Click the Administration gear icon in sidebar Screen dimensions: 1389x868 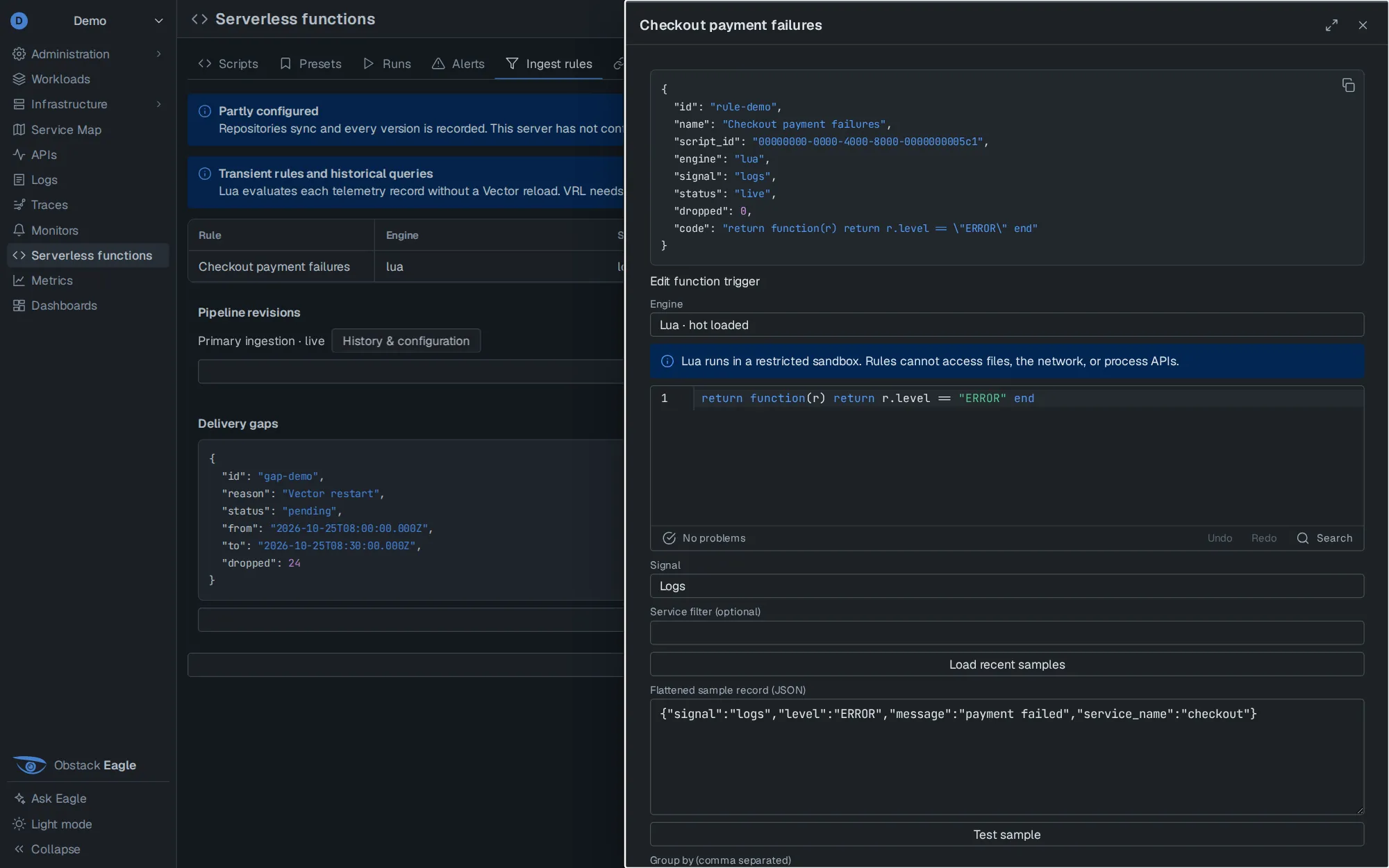tap(19, 54)
